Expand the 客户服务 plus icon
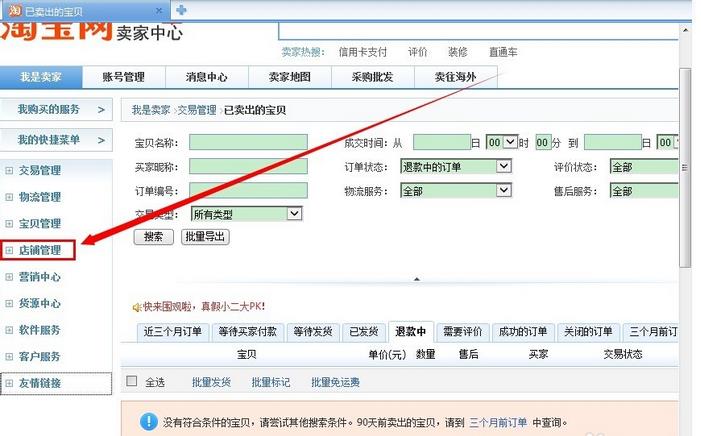The image size is (701, 436). click(9, 357)
